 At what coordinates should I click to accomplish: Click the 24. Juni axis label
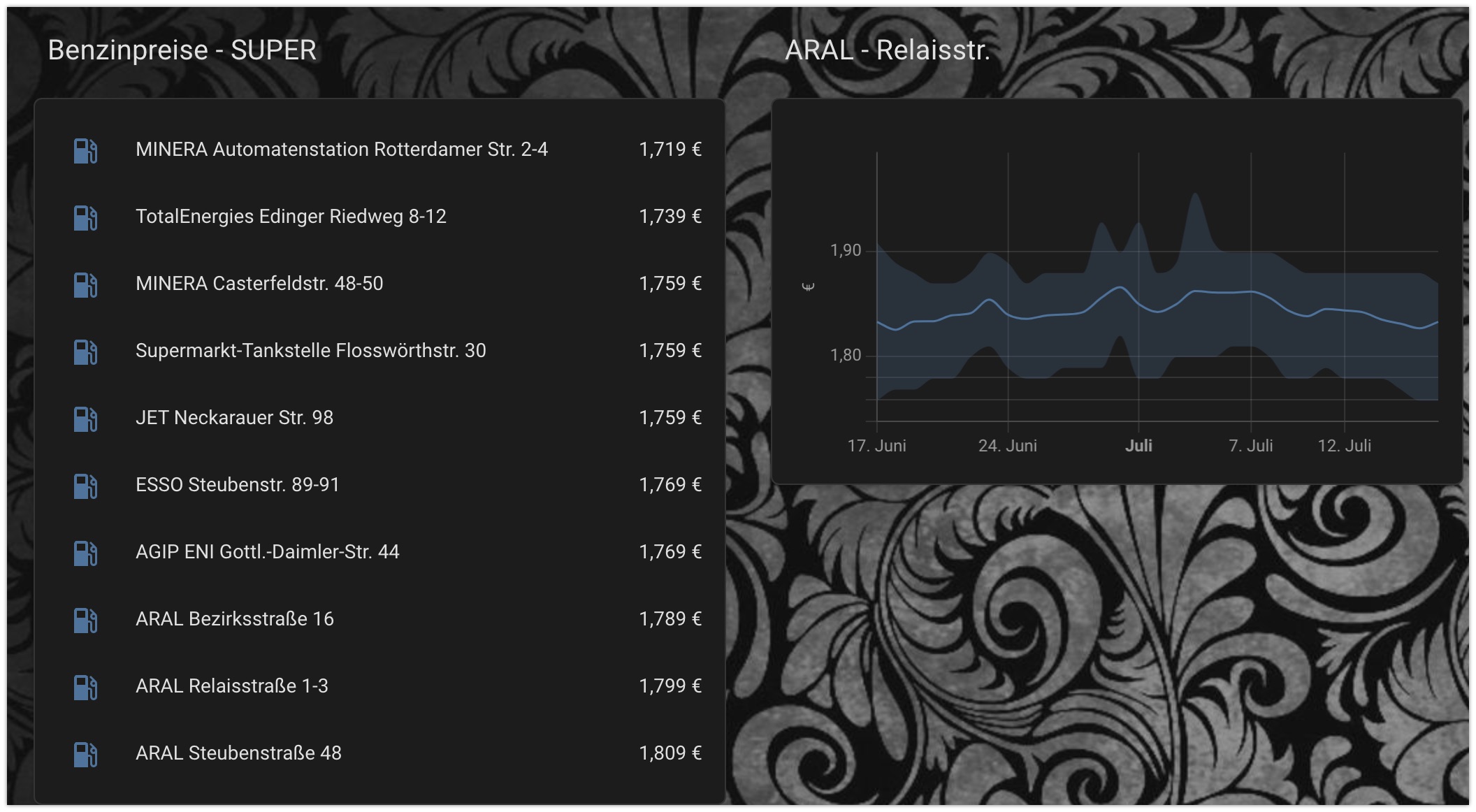pyautogui.click(x=1008, y=446)
